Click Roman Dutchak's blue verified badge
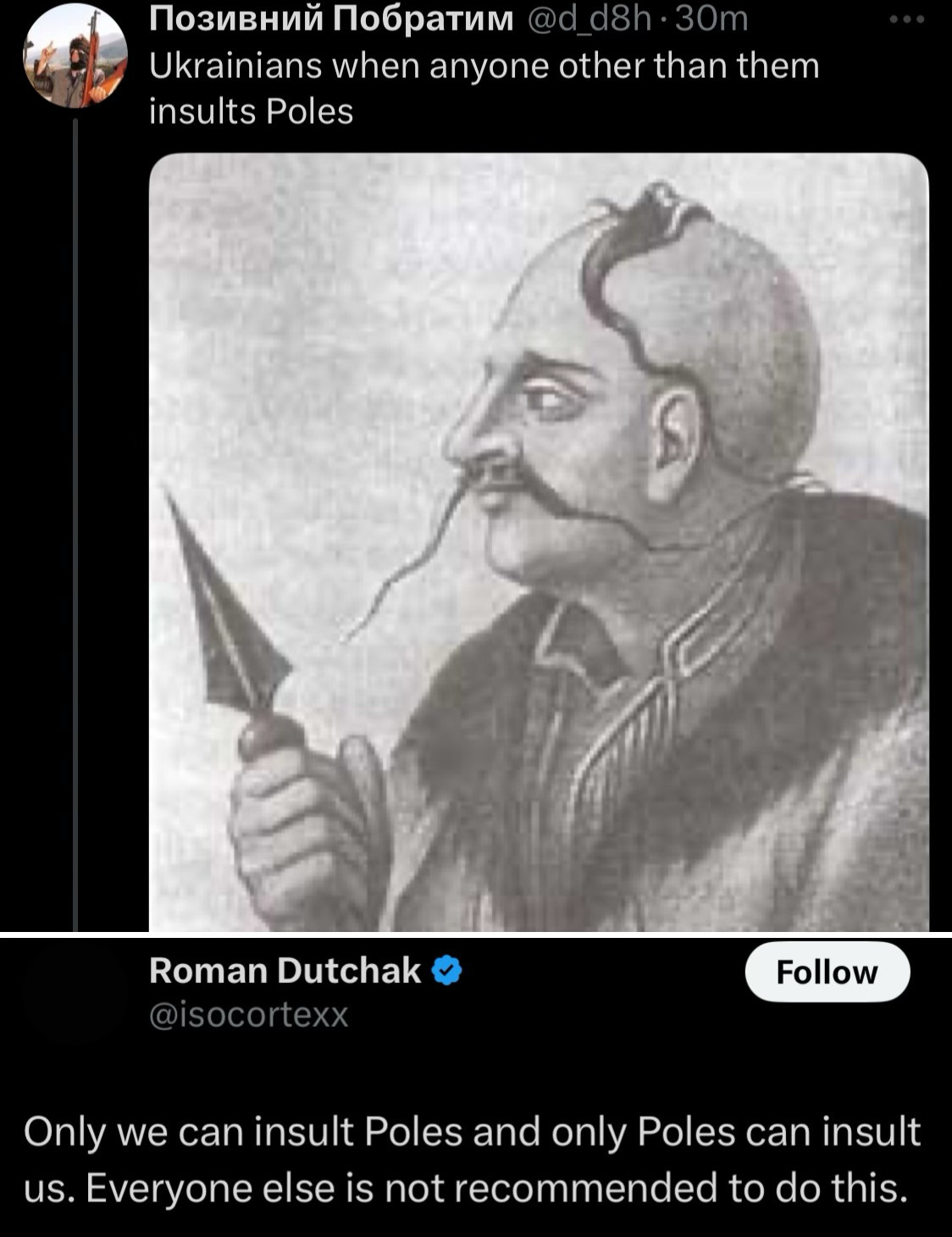The width and height of the screenshot is (952, 1237). click(447, 971)
